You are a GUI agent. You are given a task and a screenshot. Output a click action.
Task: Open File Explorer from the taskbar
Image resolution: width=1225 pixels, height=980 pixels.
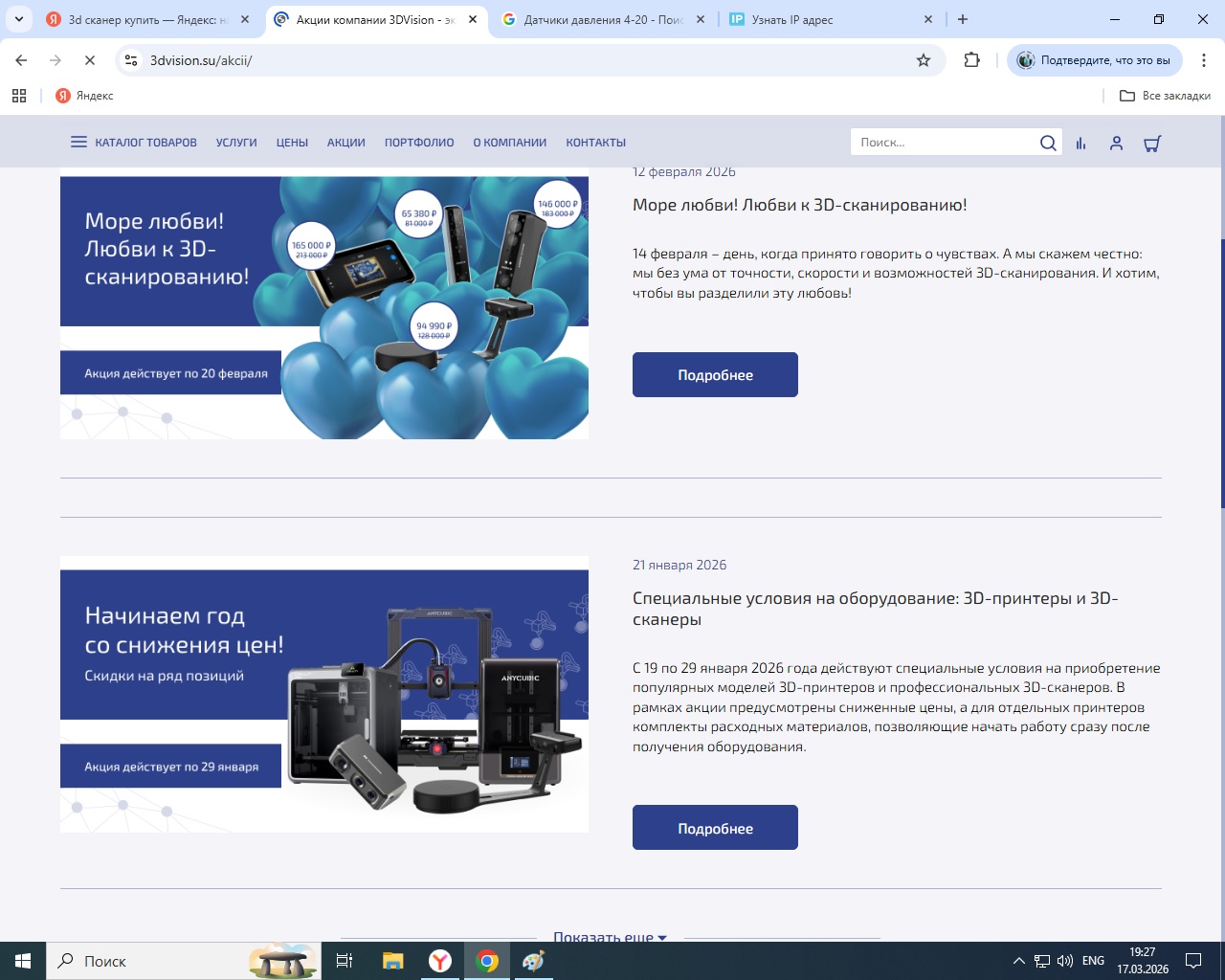click(x=392, y=961)
